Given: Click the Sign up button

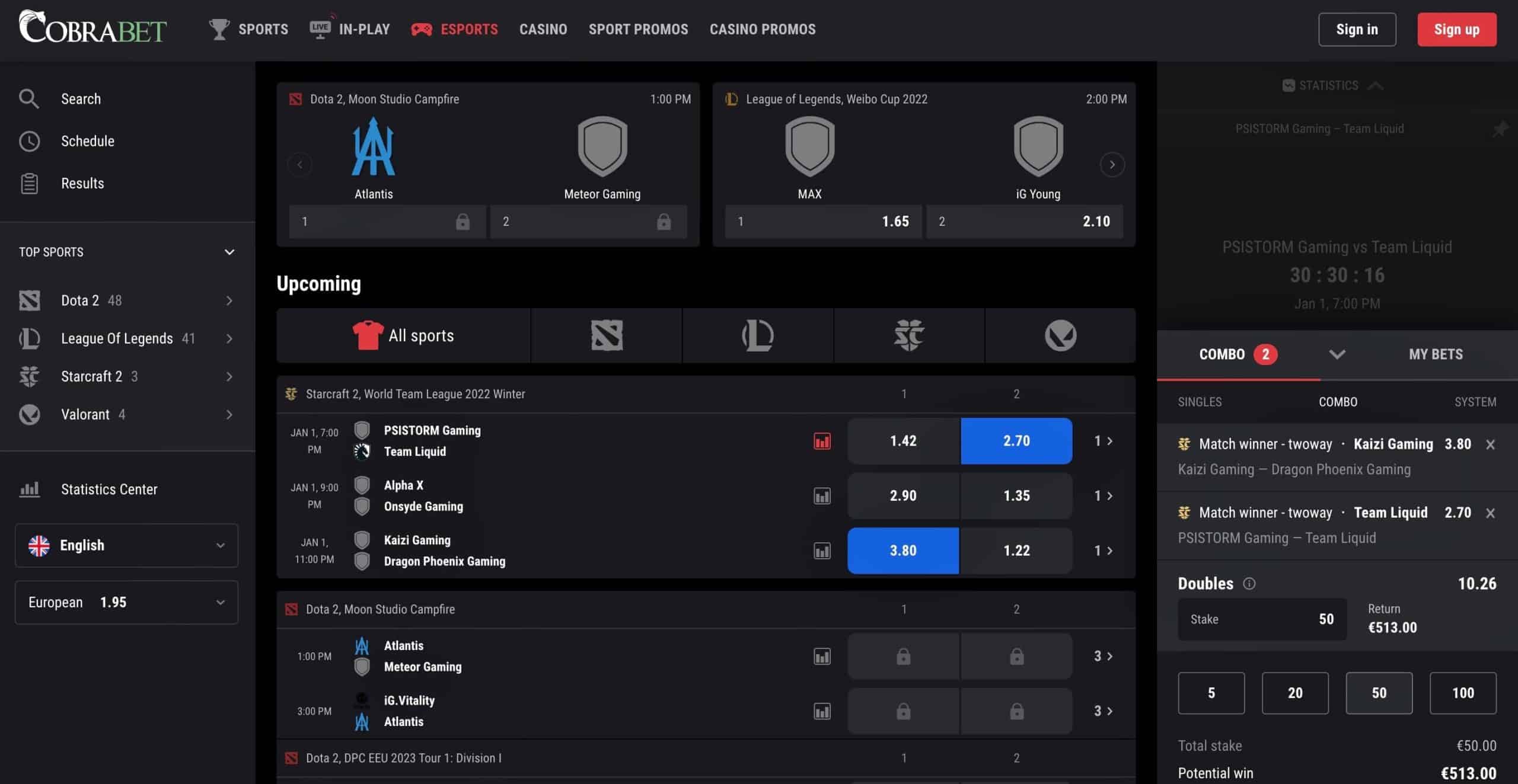Looking at the screenshot, I should [x=1456, y=29].
